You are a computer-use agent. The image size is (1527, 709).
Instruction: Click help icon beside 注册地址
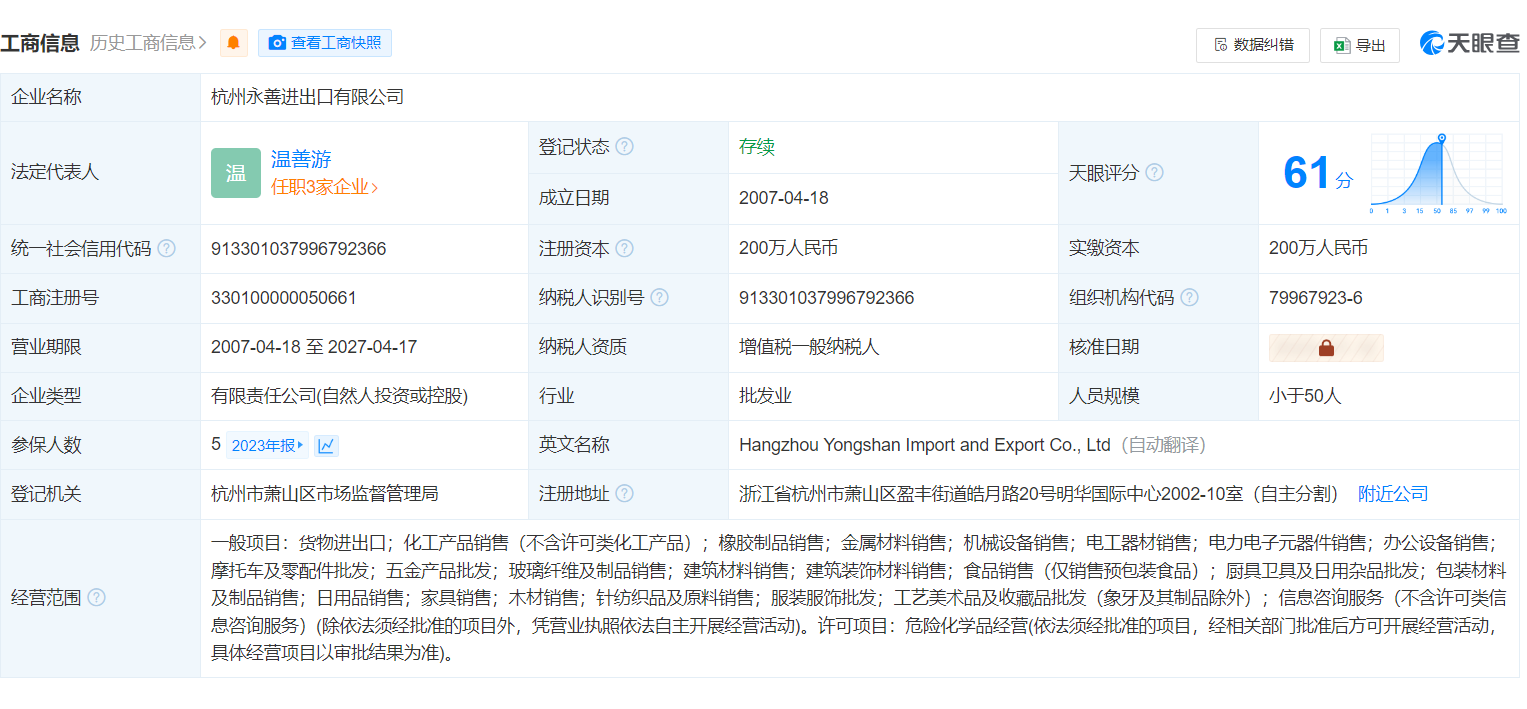coord(625,494)
